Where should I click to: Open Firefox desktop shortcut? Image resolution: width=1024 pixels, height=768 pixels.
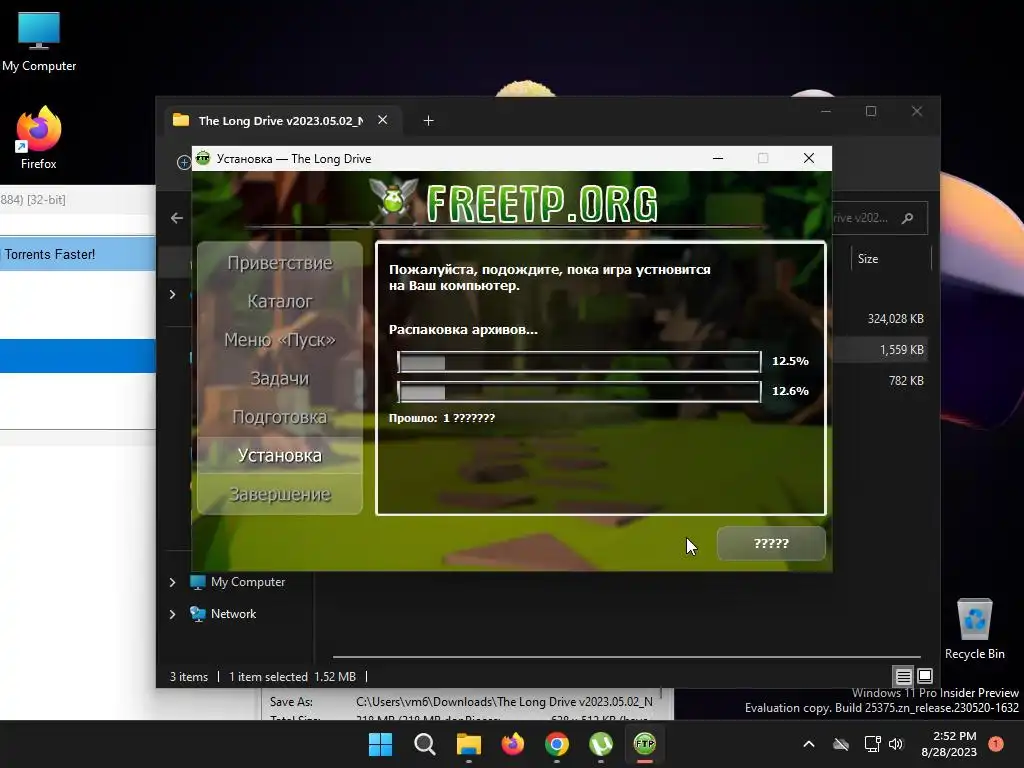(x=39, y=138)
